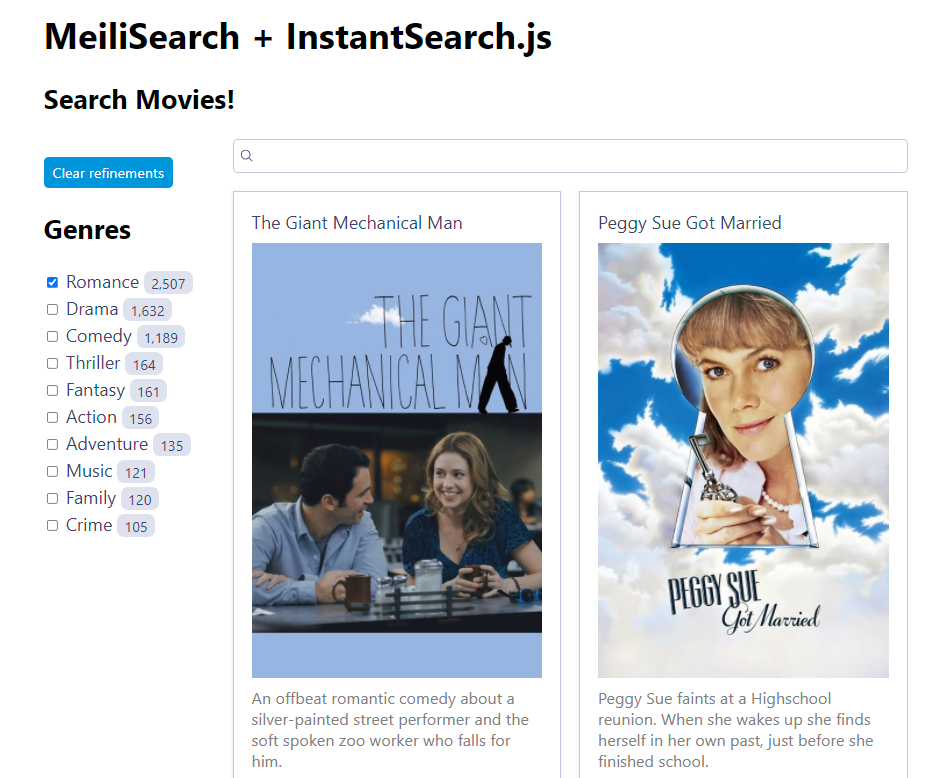Check the Drama genre checkbox
951x778 pixels.
[53, 309]
